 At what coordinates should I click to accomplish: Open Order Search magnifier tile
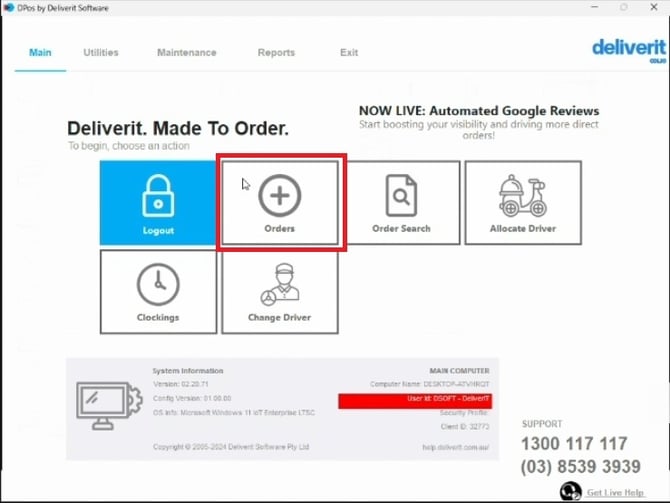tap(402, 203)
